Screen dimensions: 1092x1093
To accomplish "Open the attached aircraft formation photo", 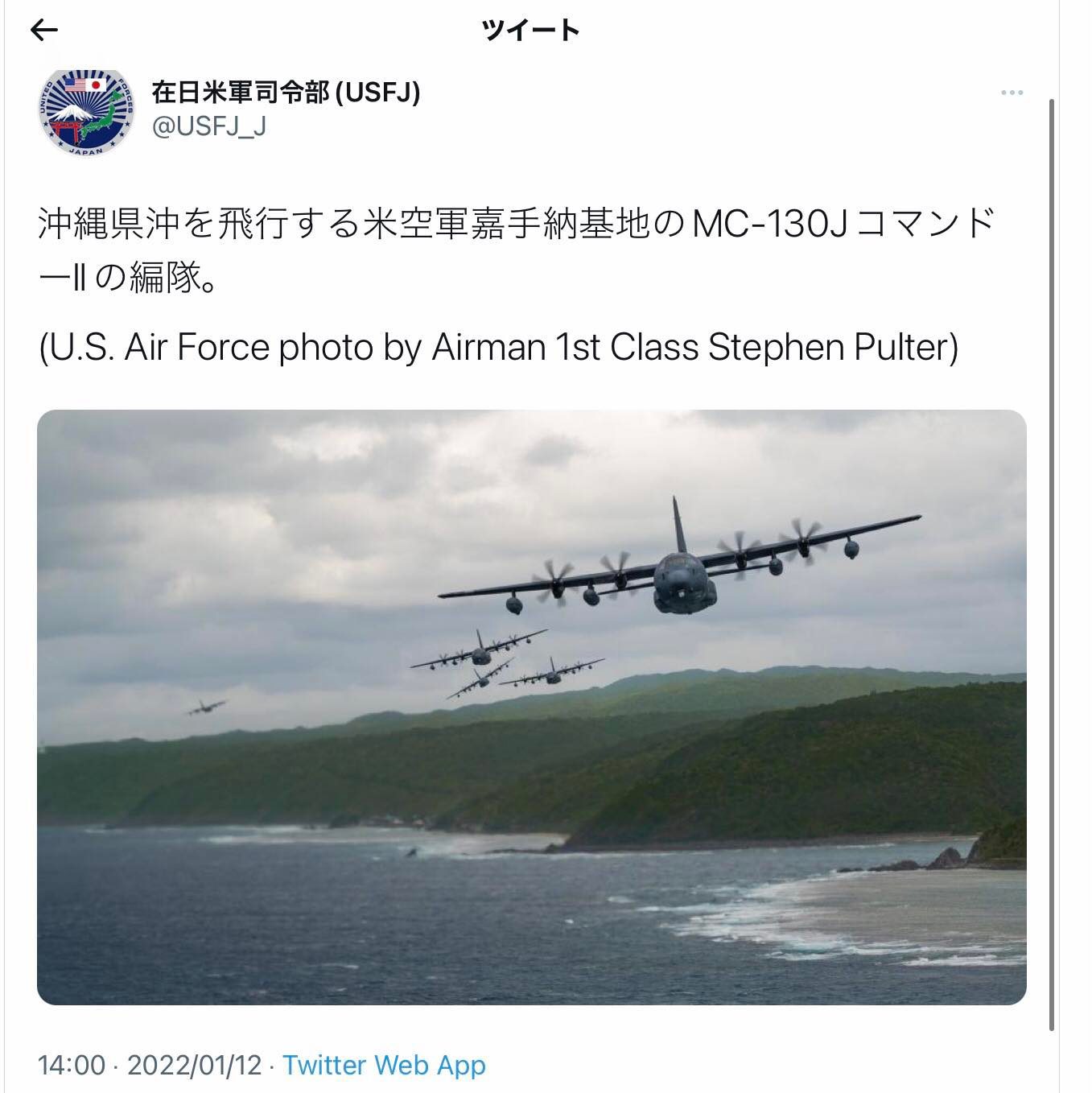I will click(532, 707).
